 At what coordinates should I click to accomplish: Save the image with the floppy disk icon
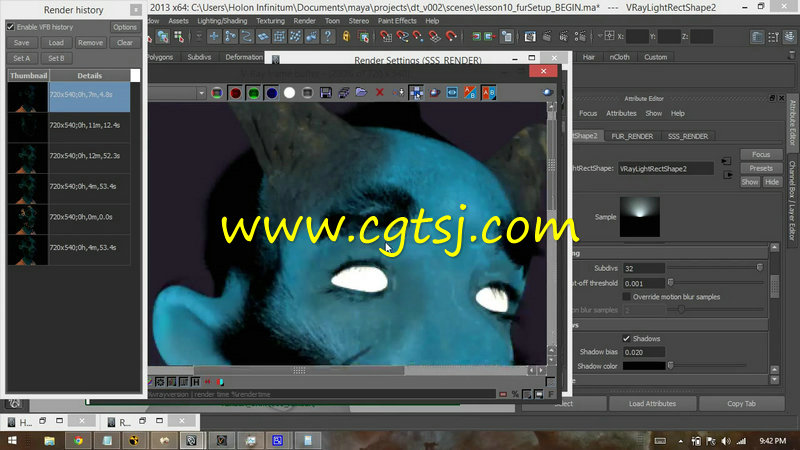[x=326, y=93]
